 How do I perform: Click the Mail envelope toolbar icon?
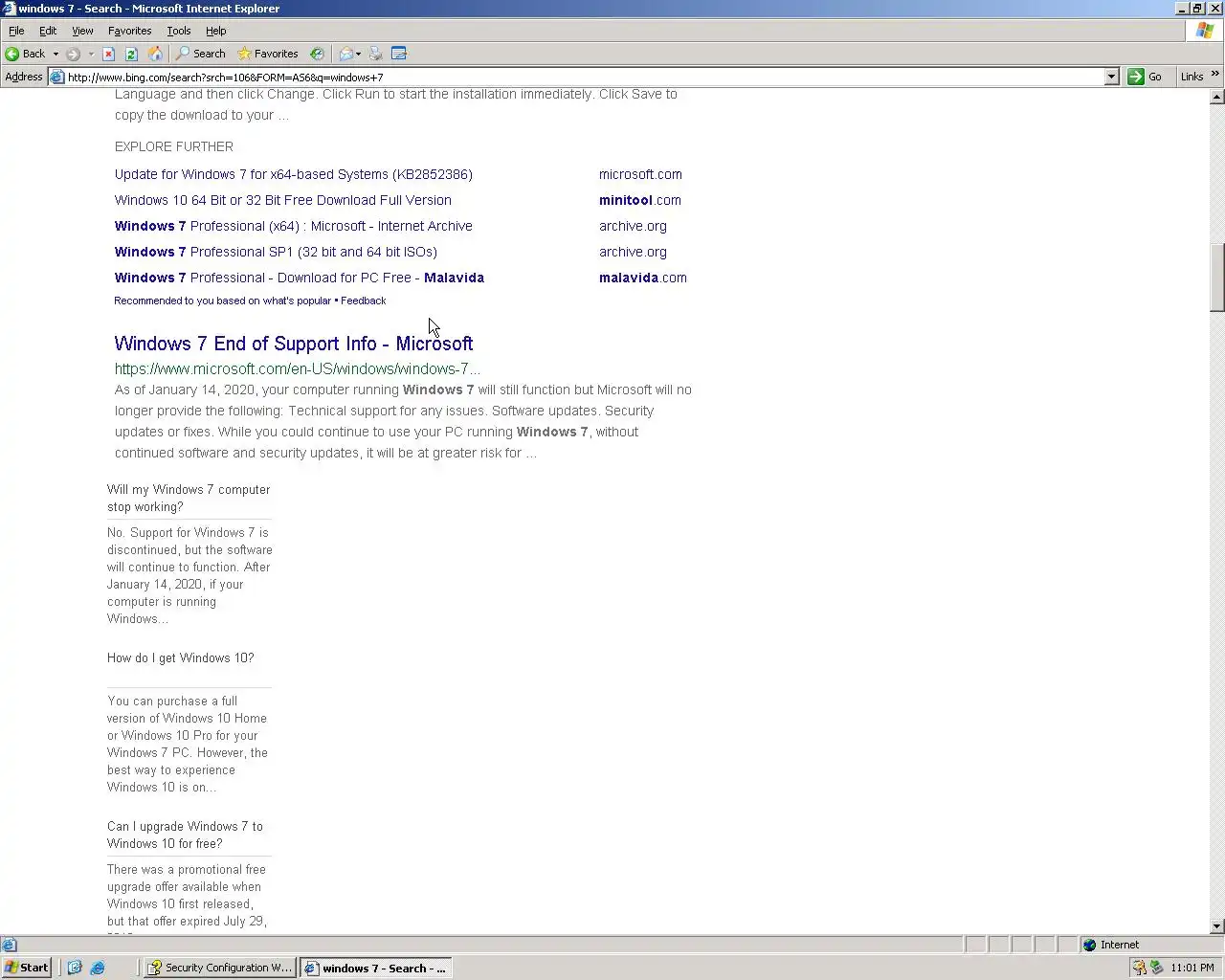tap(345, 54)
